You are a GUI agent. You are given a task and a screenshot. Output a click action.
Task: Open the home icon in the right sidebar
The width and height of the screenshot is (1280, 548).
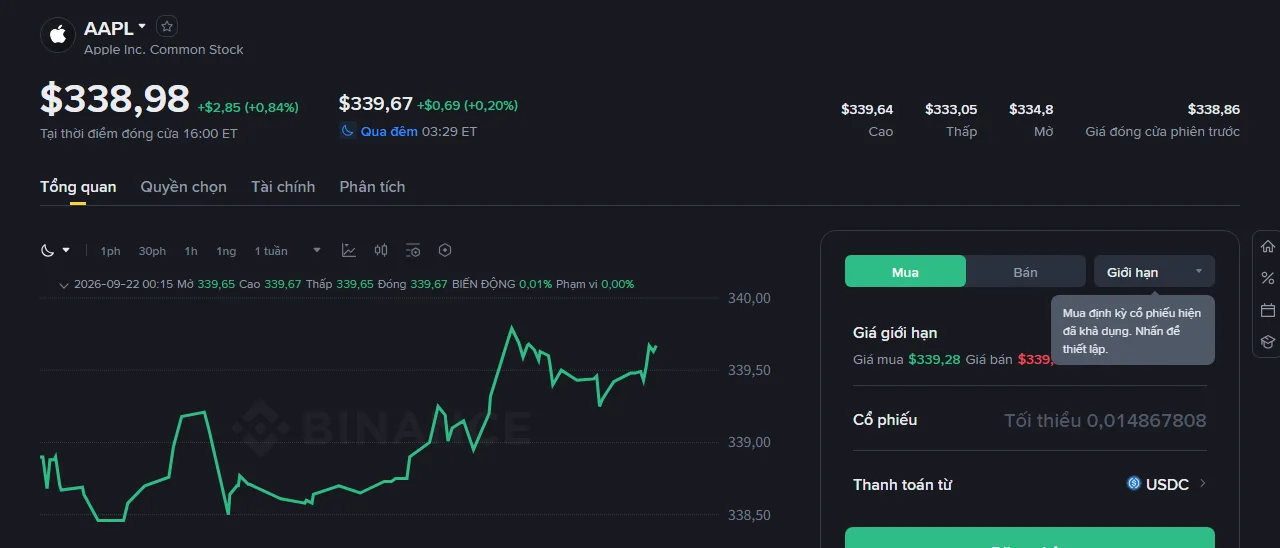coord(1267,246)
